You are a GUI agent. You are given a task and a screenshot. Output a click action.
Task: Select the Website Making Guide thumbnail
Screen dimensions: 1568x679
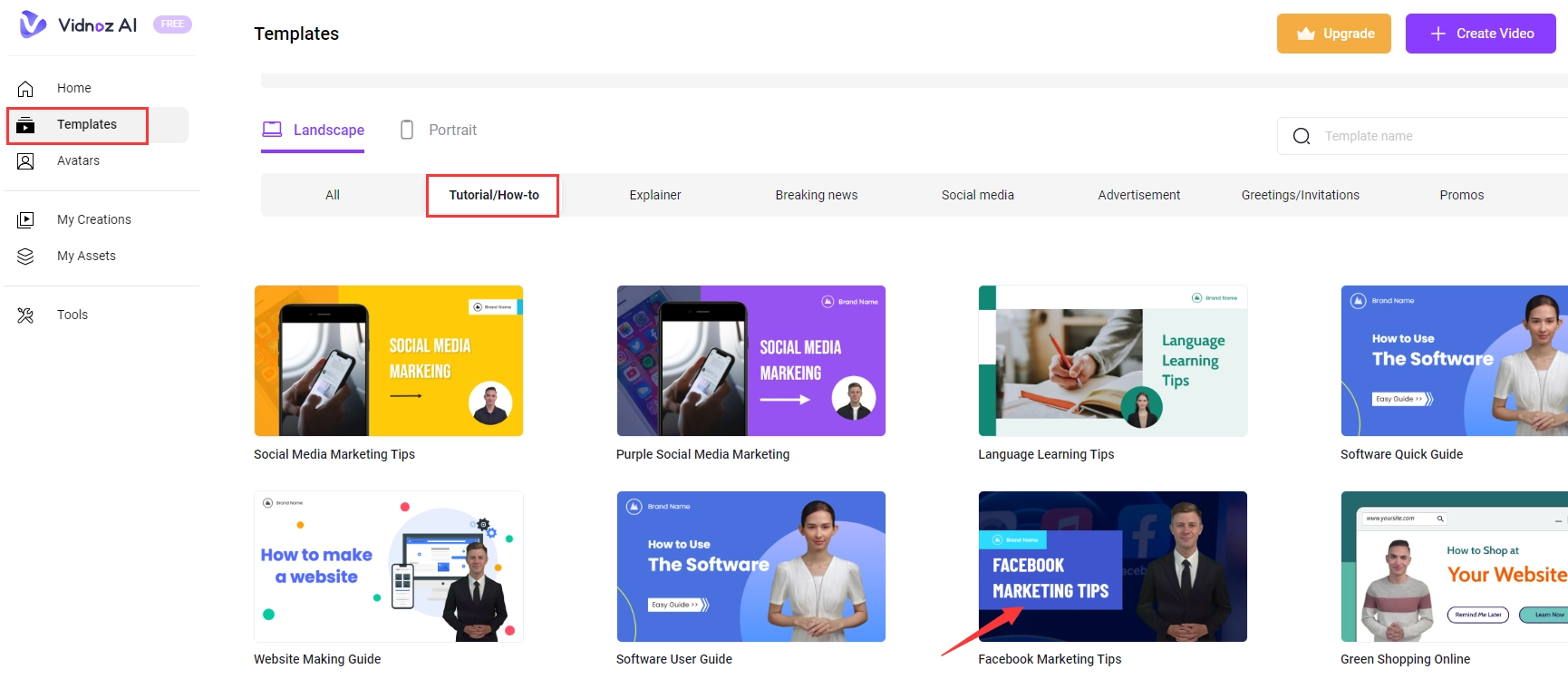click(388, 567)
